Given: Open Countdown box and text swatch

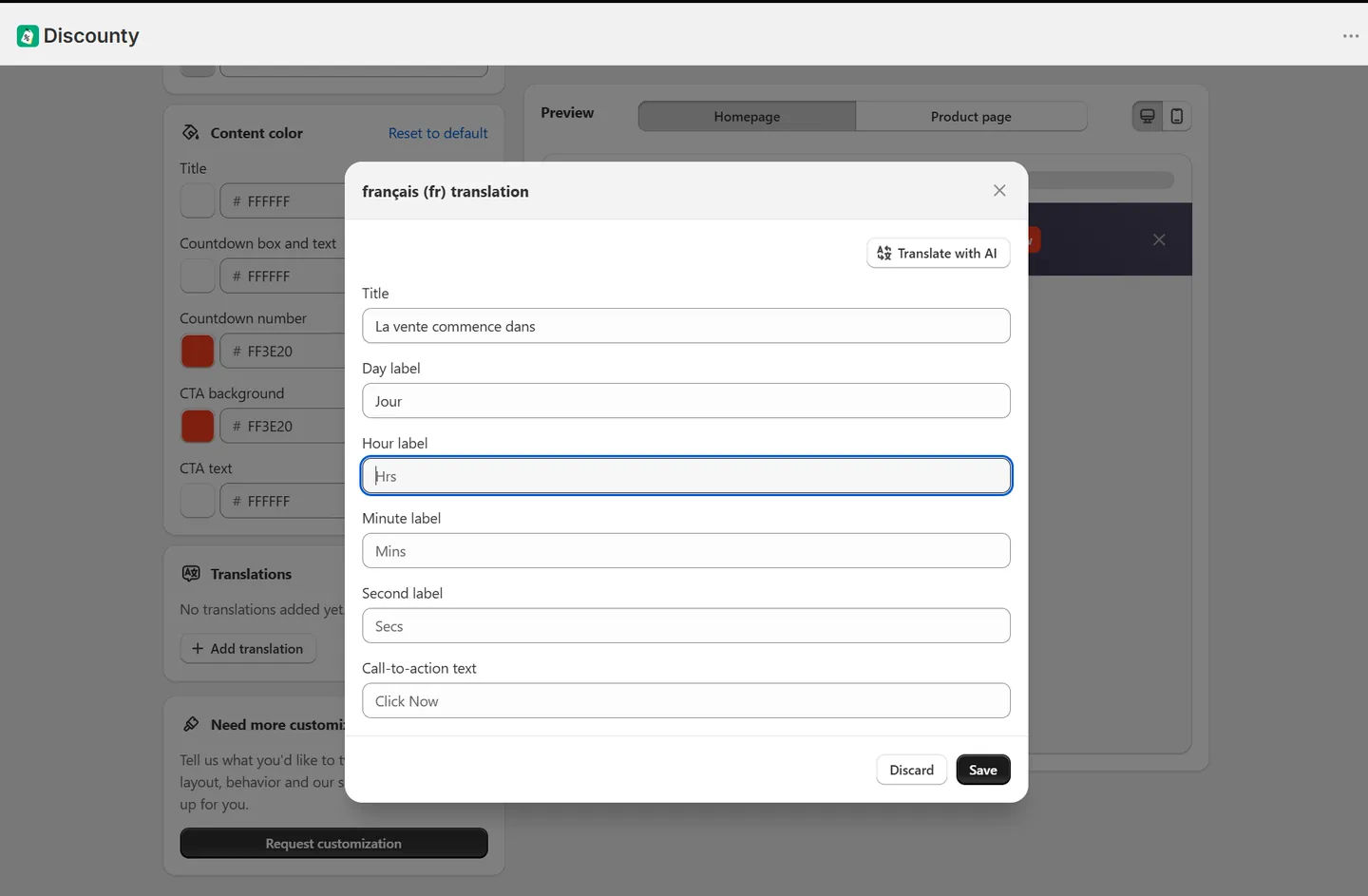Looking at the screenshot, I should [198, 276].
